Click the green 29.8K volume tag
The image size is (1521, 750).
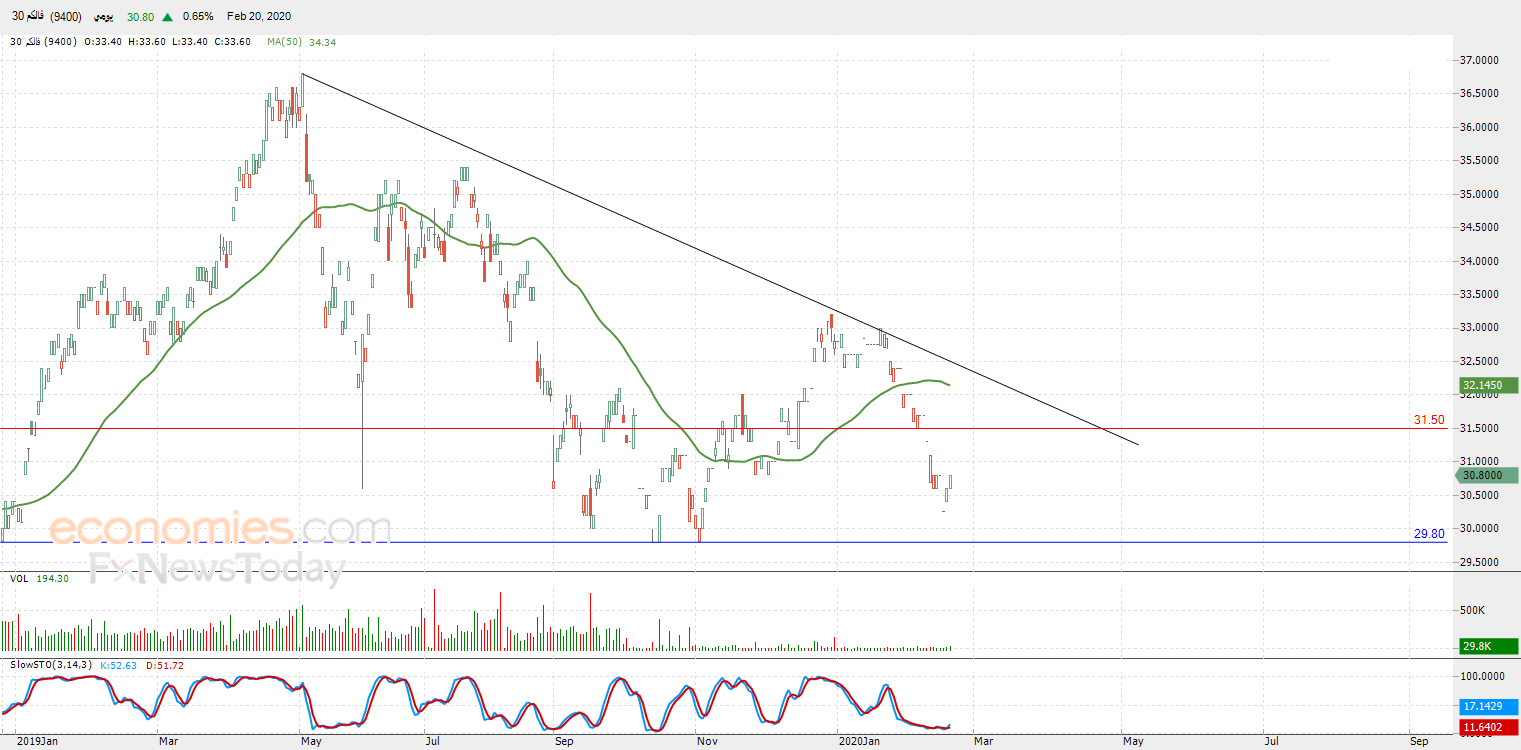pos(1488,646)
